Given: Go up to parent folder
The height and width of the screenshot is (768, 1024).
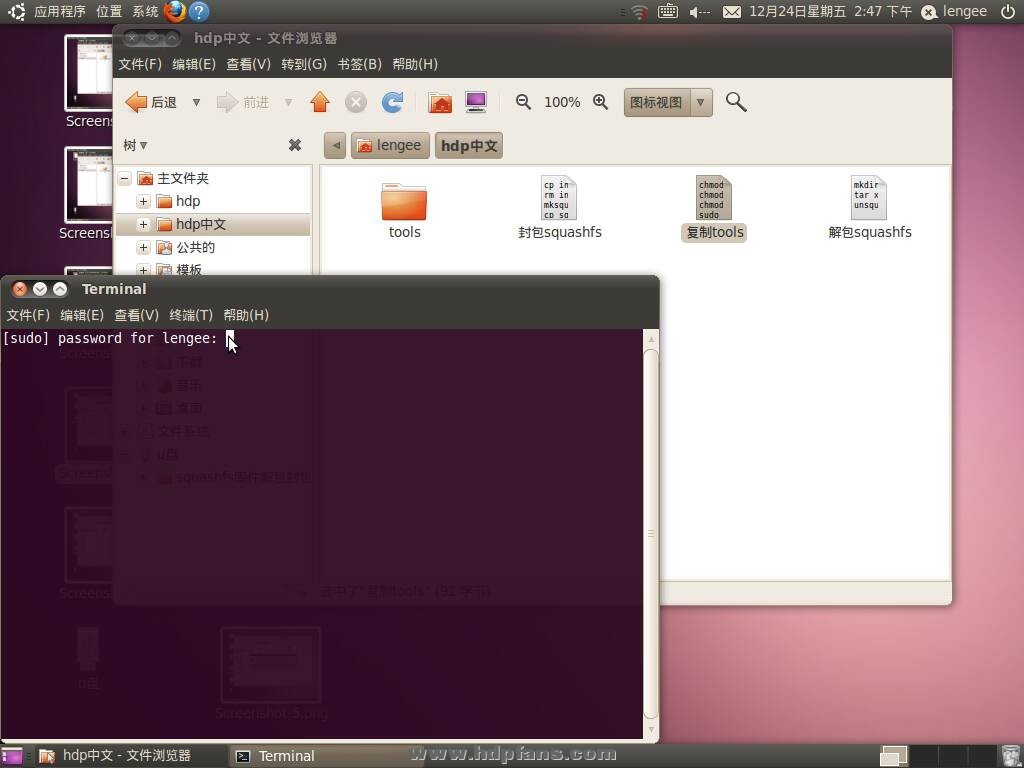Looking at the screenshot, I should (x=319, y=102).
